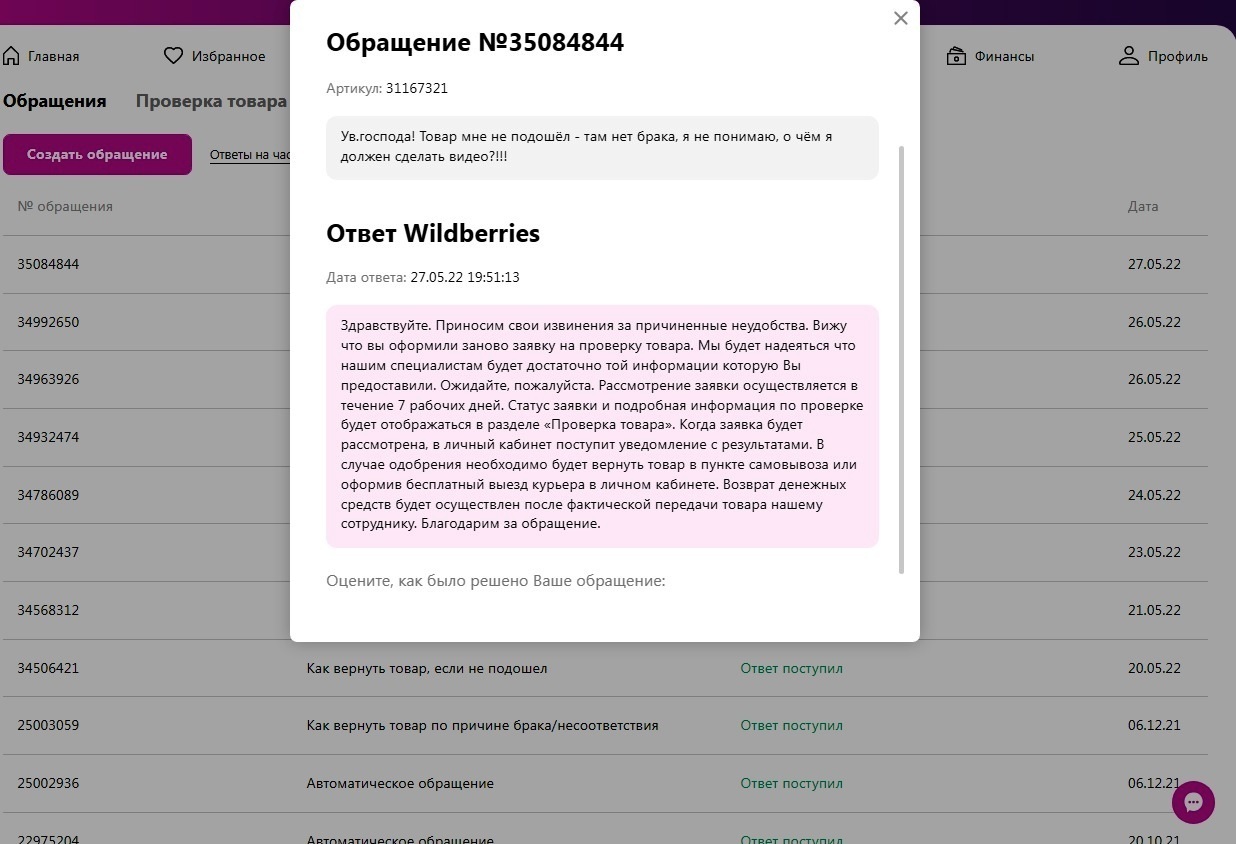Open Favorites heart icon
Viewport: 1236px width, 844px height.
coord(174,56)
